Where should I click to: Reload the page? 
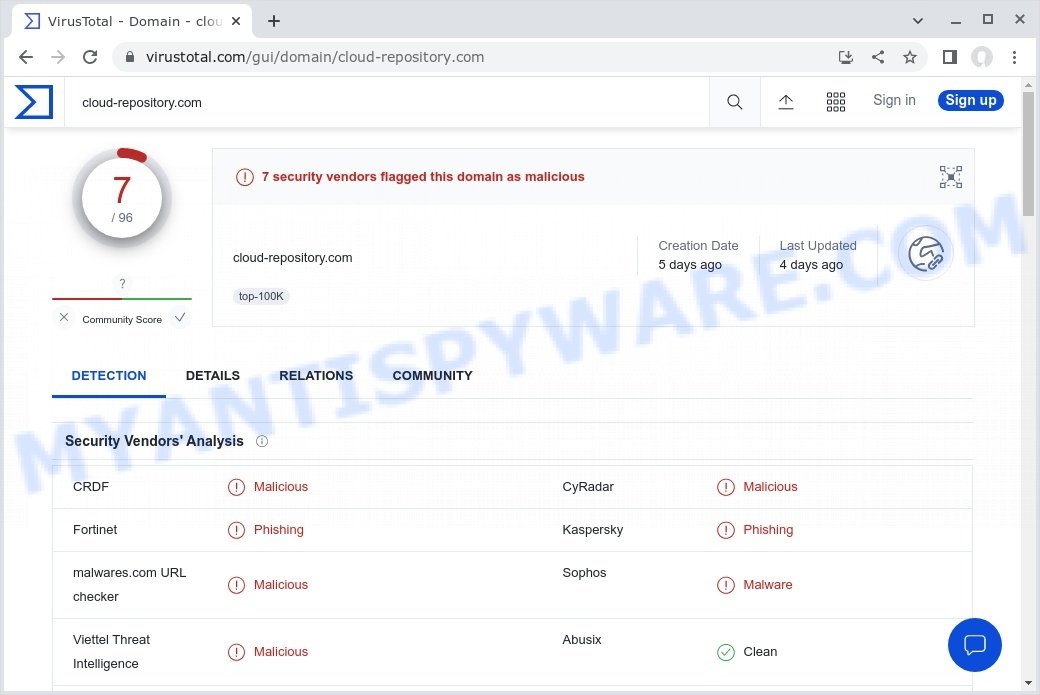90,57
